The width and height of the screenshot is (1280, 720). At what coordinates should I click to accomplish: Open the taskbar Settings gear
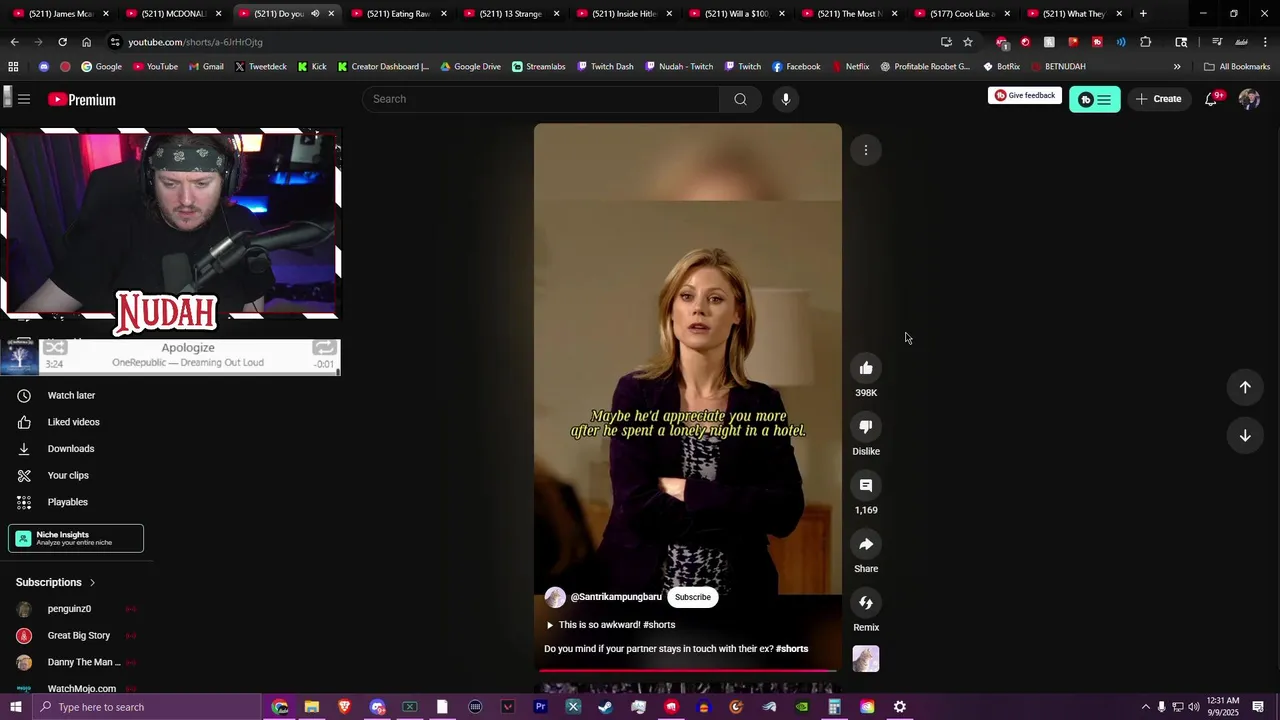tap(900, 707)
